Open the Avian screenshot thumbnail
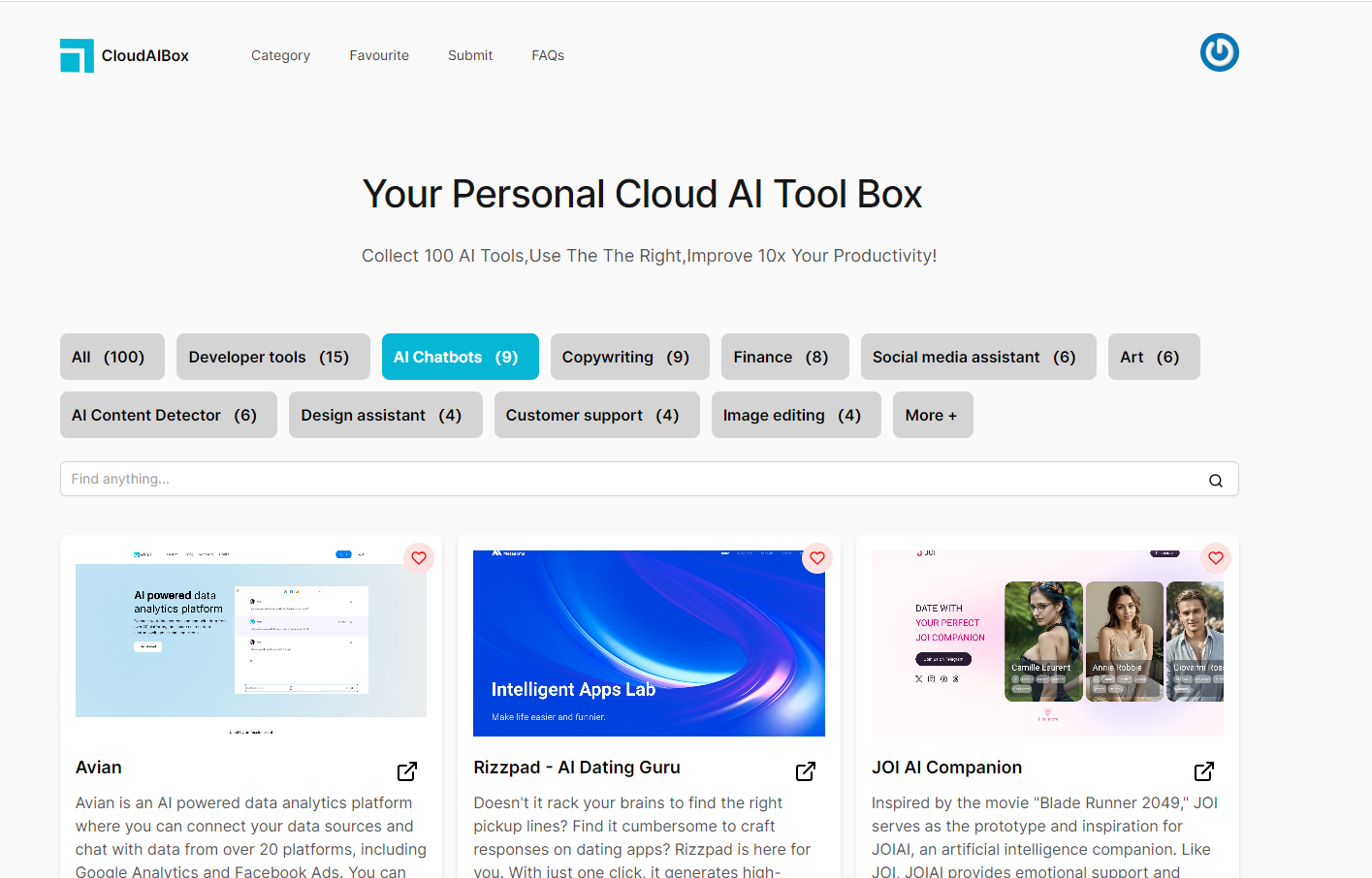The height and width of the screenshot is (878, 1372). 251,643
